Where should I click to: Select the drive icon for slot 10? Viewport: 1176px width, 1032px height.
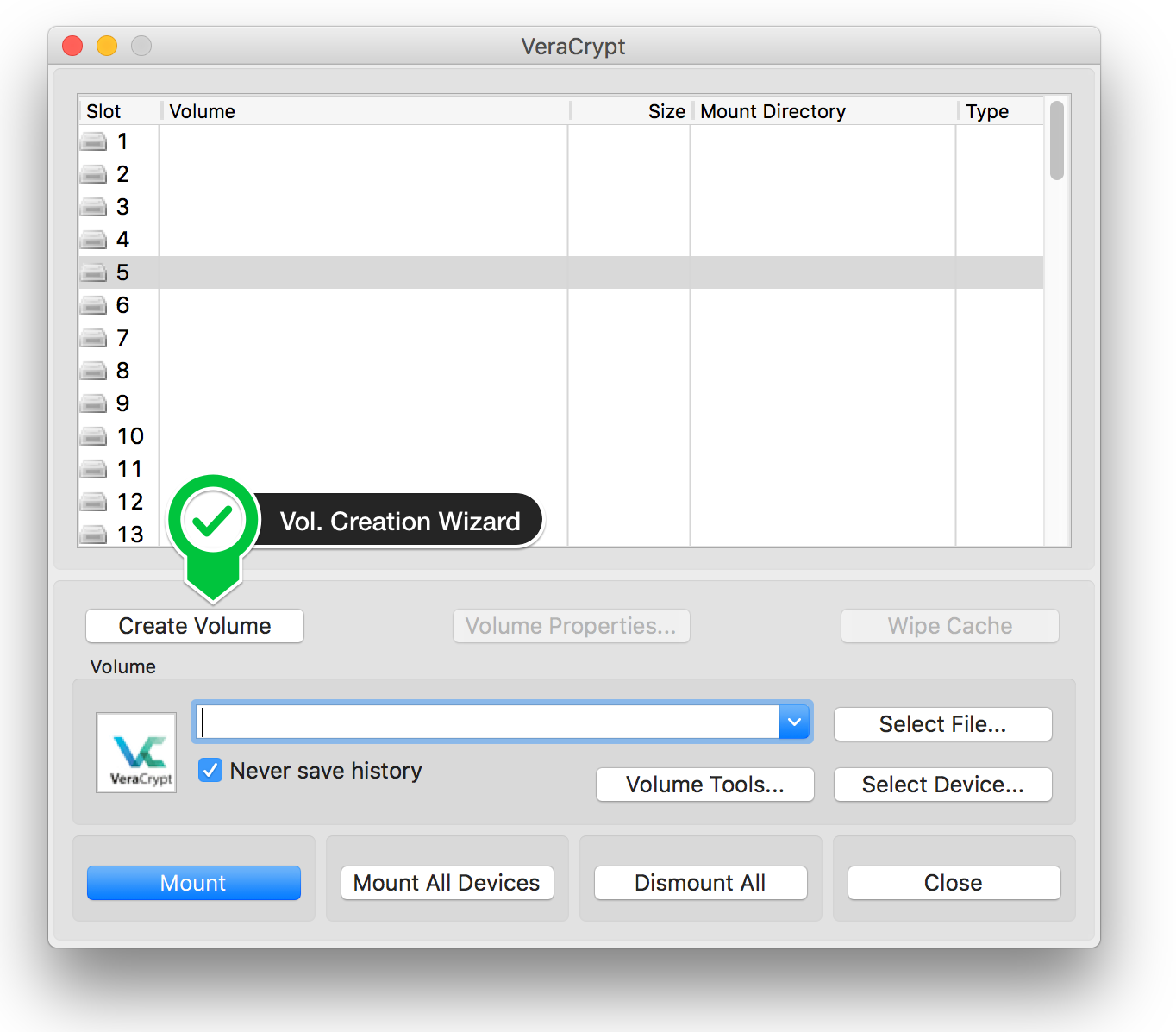[93, 435]
